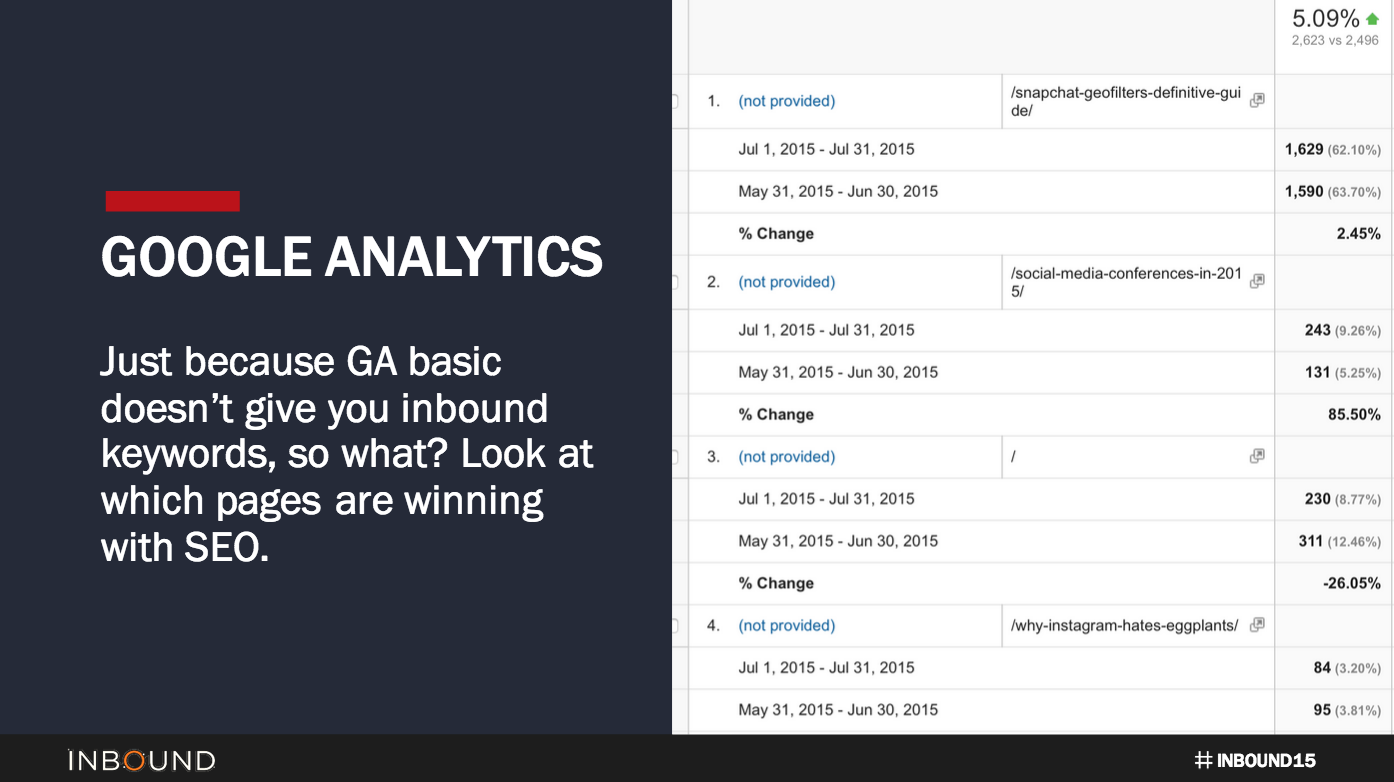The width and height of the screenshot is (1394, 782).
Task: Click (not provided) in row 2
Action: [786, 282]
